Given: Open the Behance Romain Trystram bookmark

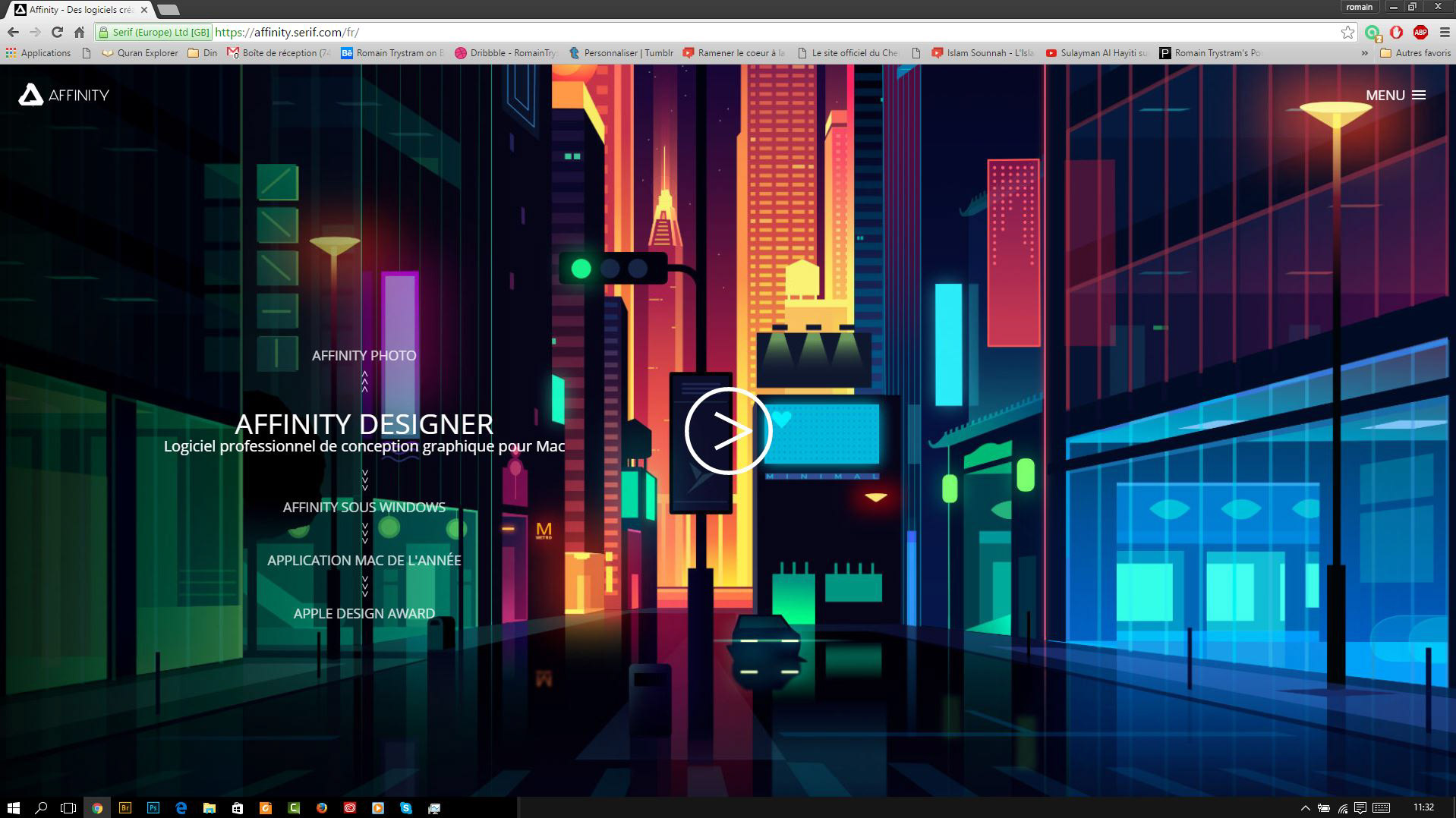Looking at the screenshot, I should click(x=392, y=53).
